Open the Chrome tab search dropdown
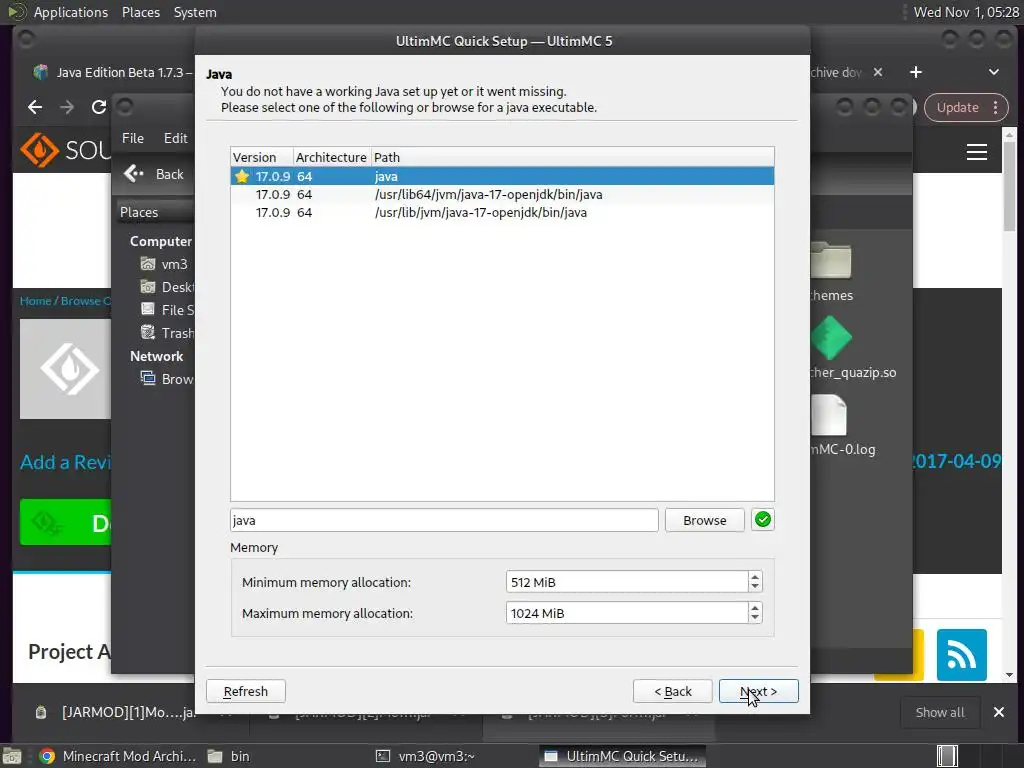The height and width of the screenshot is (768, 1024). coord(993,72)
